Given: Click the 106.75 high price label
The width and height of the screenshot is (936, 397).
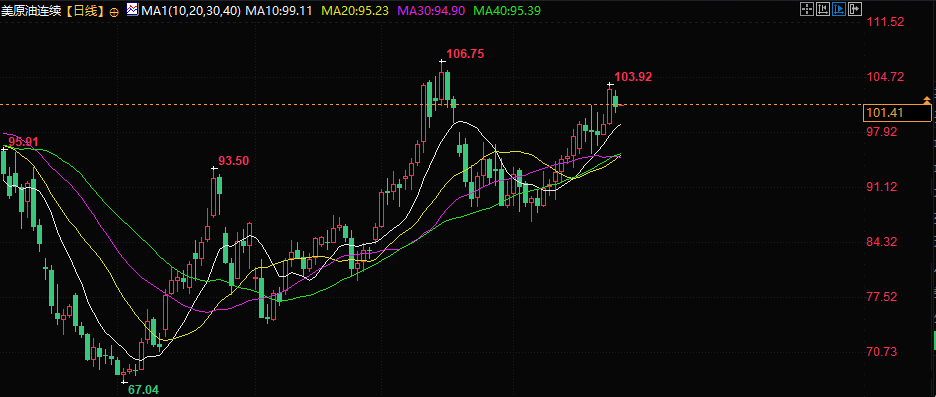Looking at the screenshot, I should pyautogui.click(x=465, y=54).
